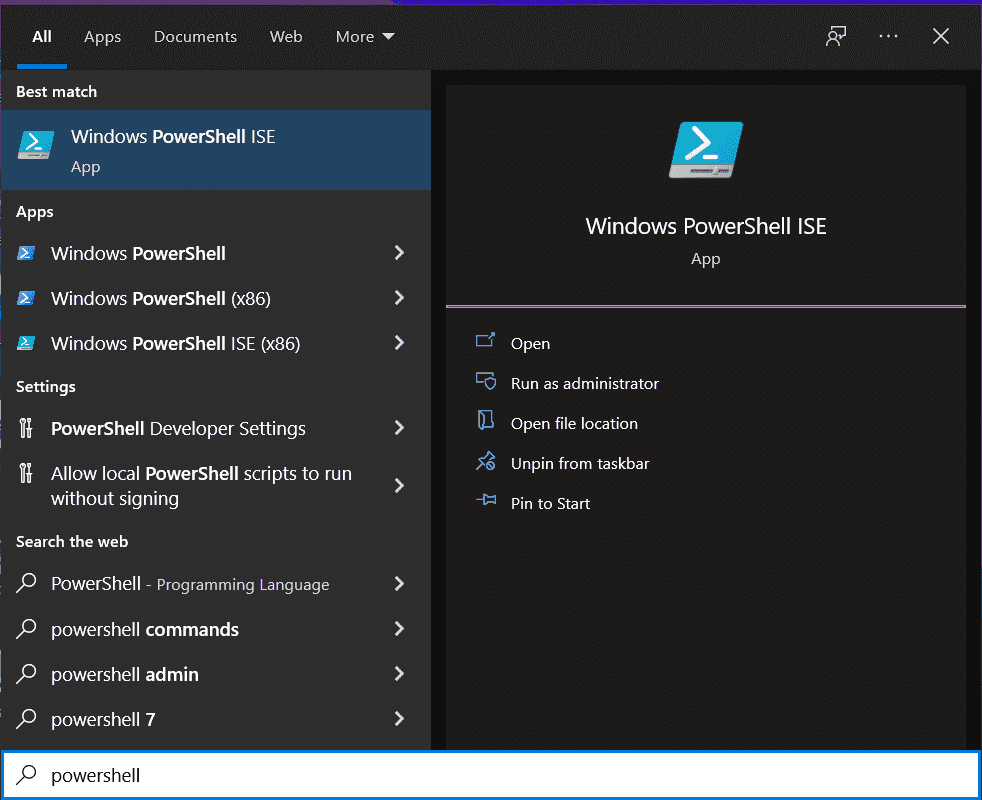Run PowerShell ISE as administrator
The width and height of the screenshot is (982, 800).
click(x=584, y=383)
